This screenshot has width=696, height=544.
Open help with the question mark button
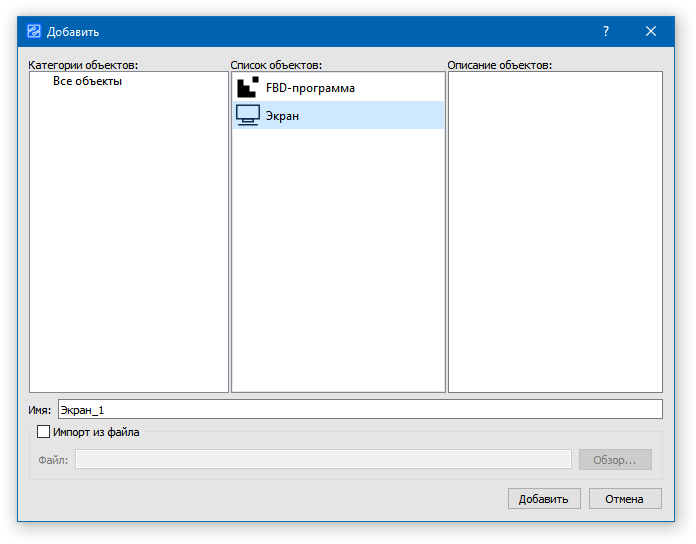click(x=606, y=32)
